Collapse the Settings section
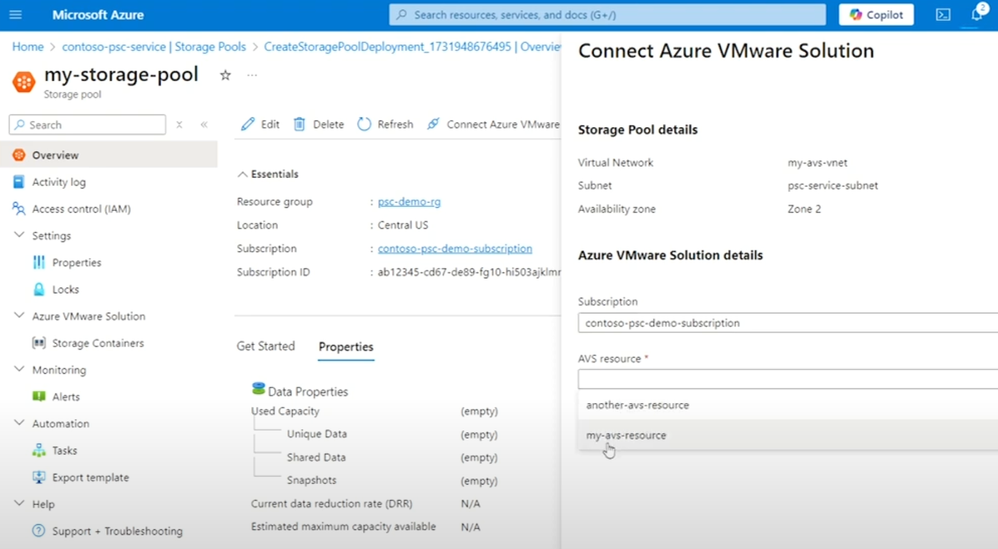The height and width of the screenshot is (549, 998). pyautogui.click(x=19, y=235)
